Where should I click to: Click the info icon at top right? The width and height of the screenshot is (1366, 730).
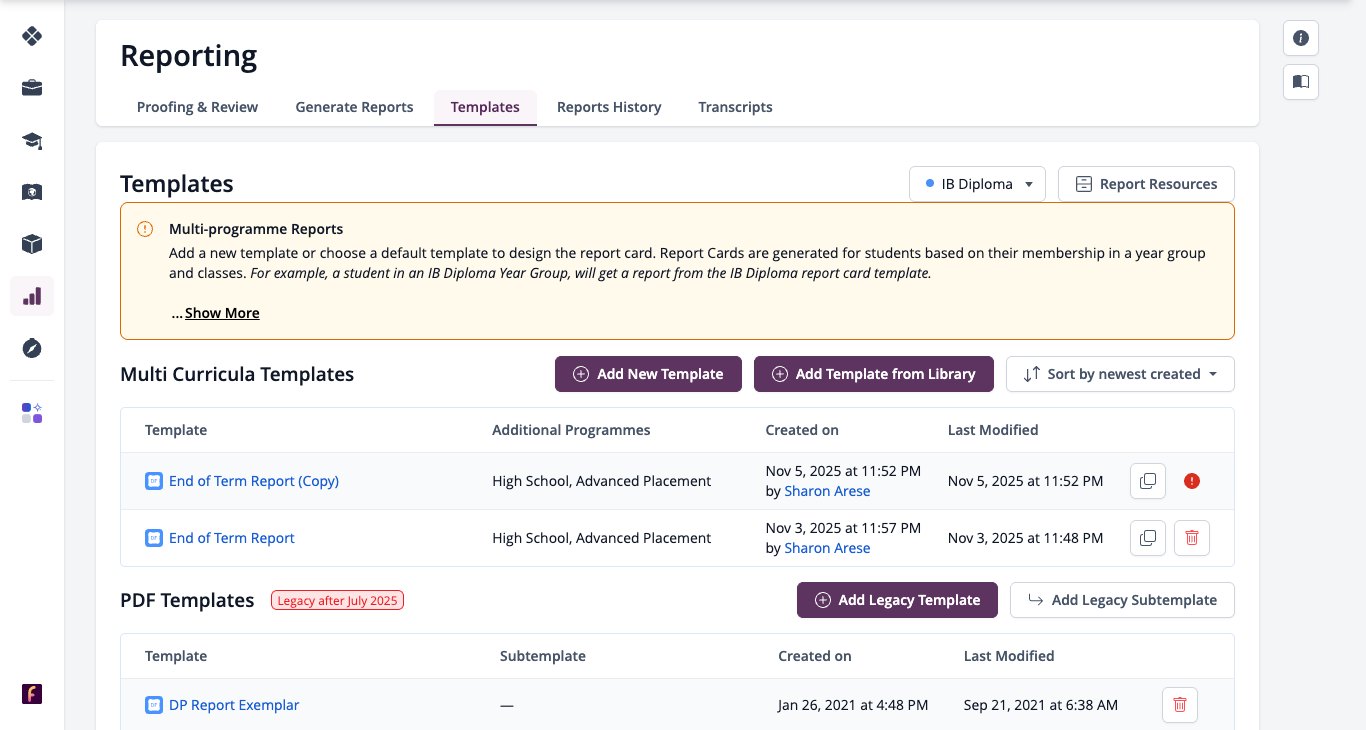click(1301, 38)
